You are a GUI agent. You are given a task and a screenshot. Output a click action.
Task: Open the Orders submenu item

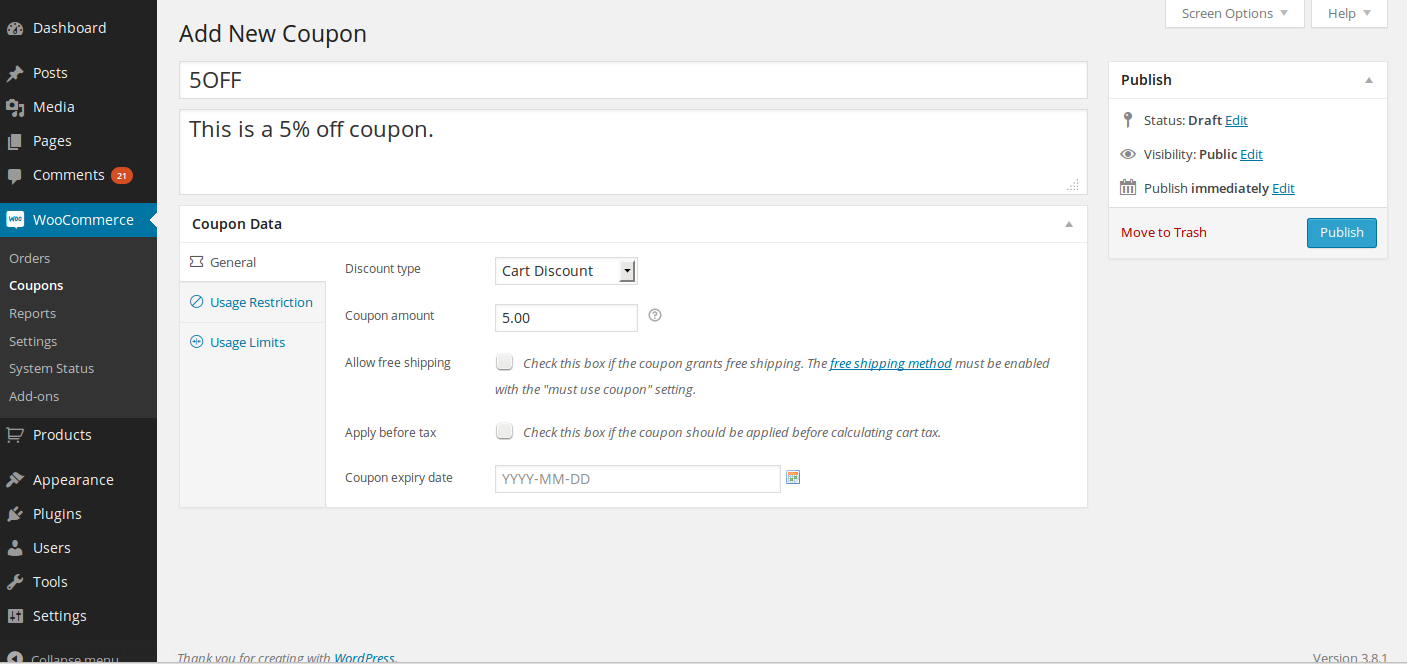point(30,258)
